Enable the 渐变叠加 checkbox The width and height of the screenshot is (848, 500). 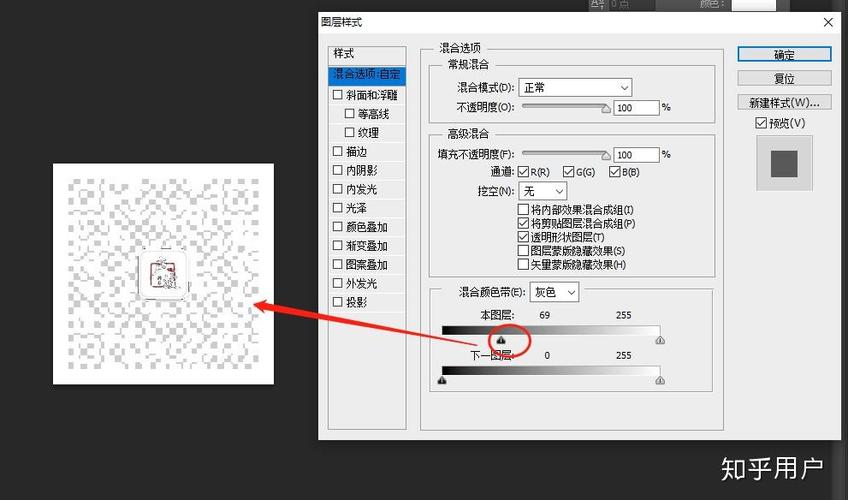tap(337, 245)
